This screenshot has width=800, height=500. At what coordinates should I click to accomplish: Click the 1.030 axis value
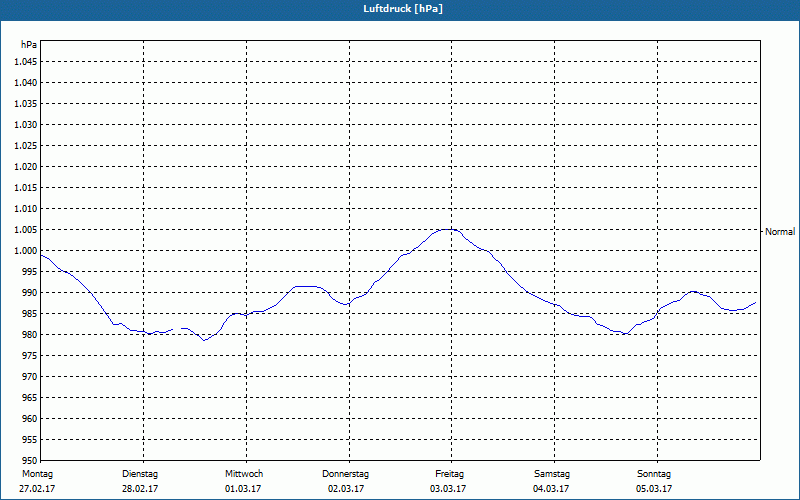25,124
